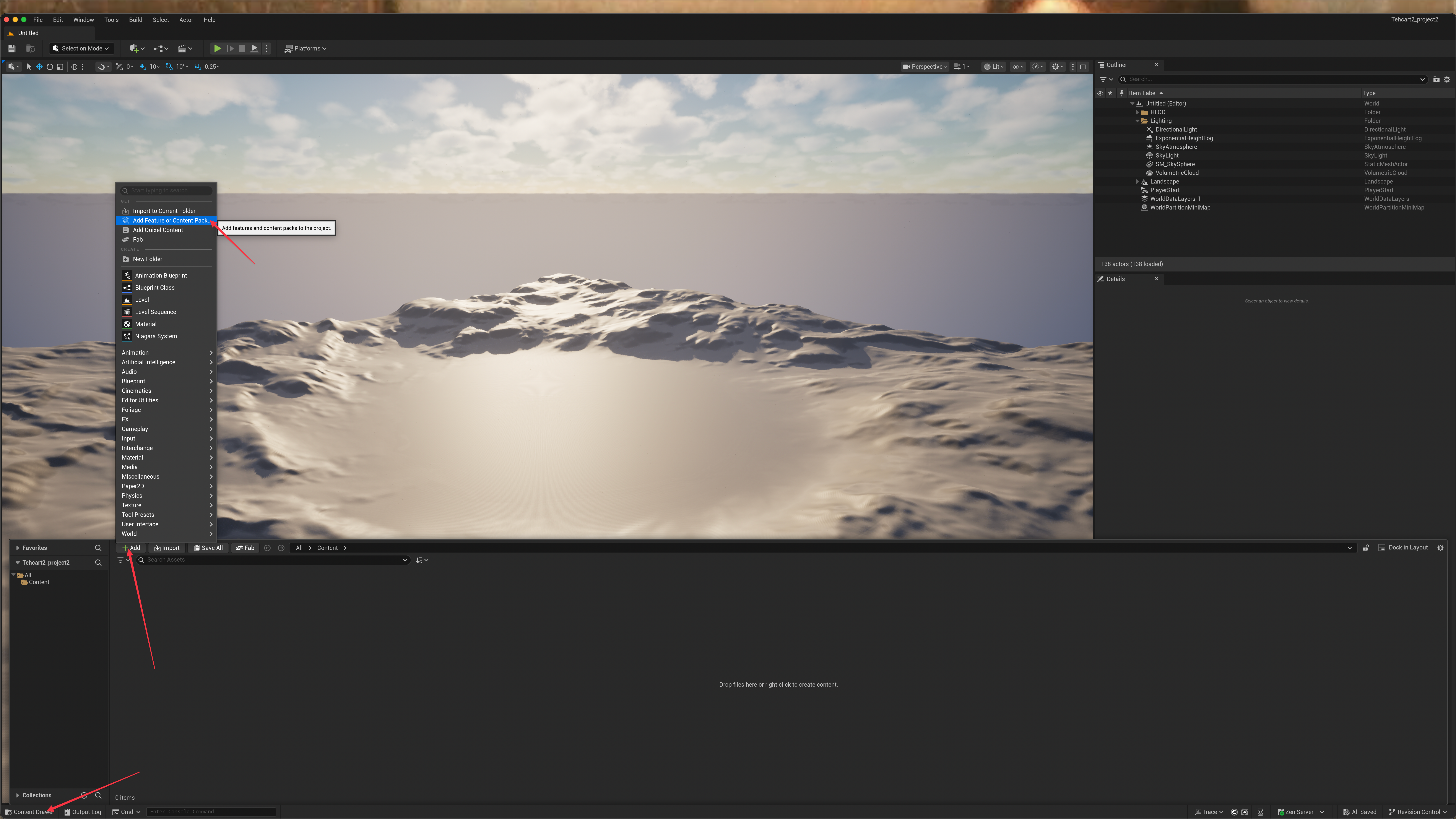Toggle surface snapping magnet

pyautogui.click(x=102, y=67)
